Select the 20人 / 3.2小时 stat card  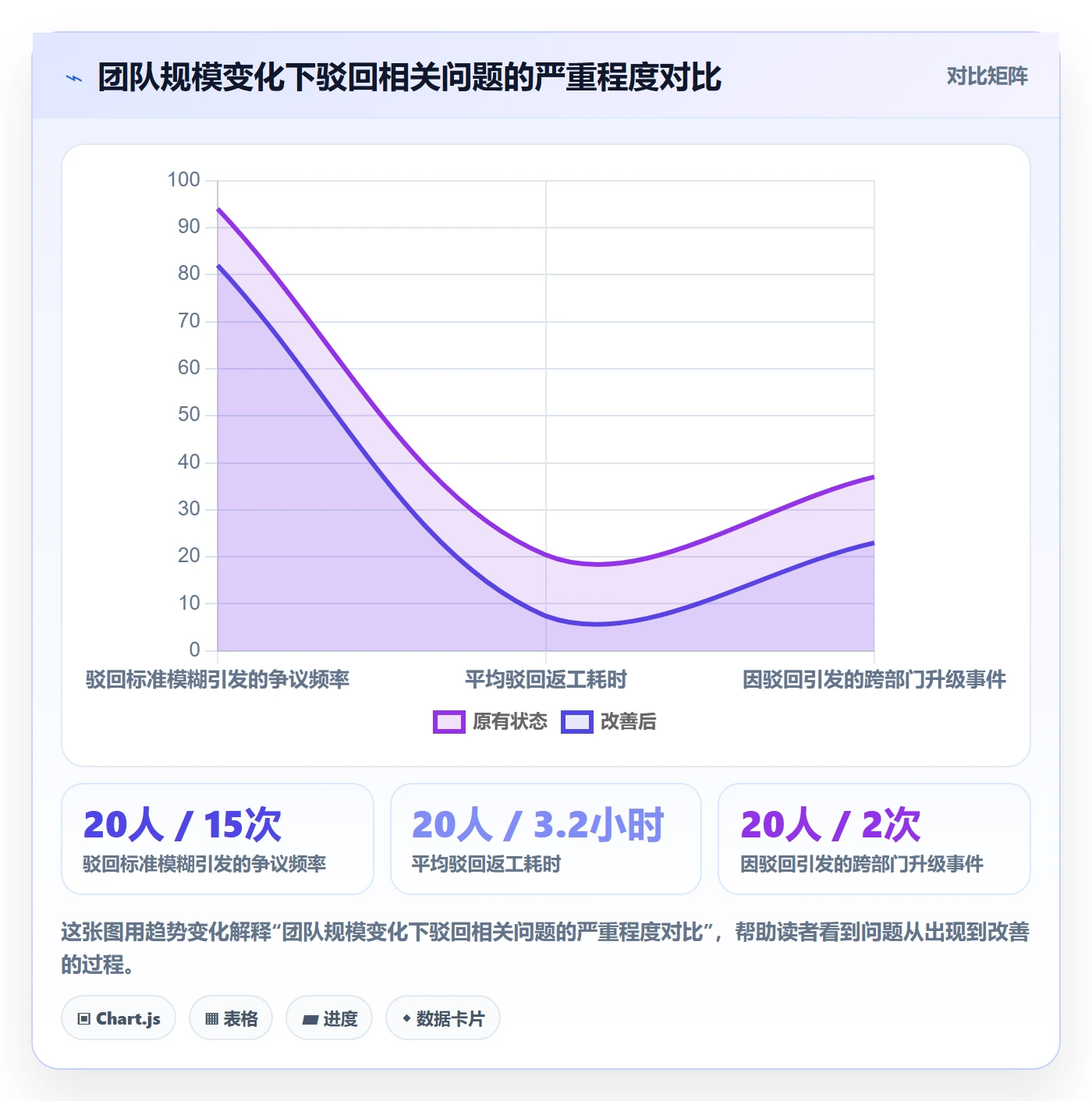[546, 839]
